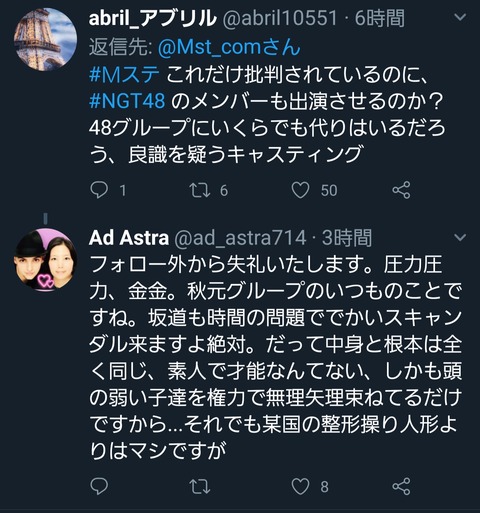View abril_アブリル's profile picture

[x=45, y=39]
